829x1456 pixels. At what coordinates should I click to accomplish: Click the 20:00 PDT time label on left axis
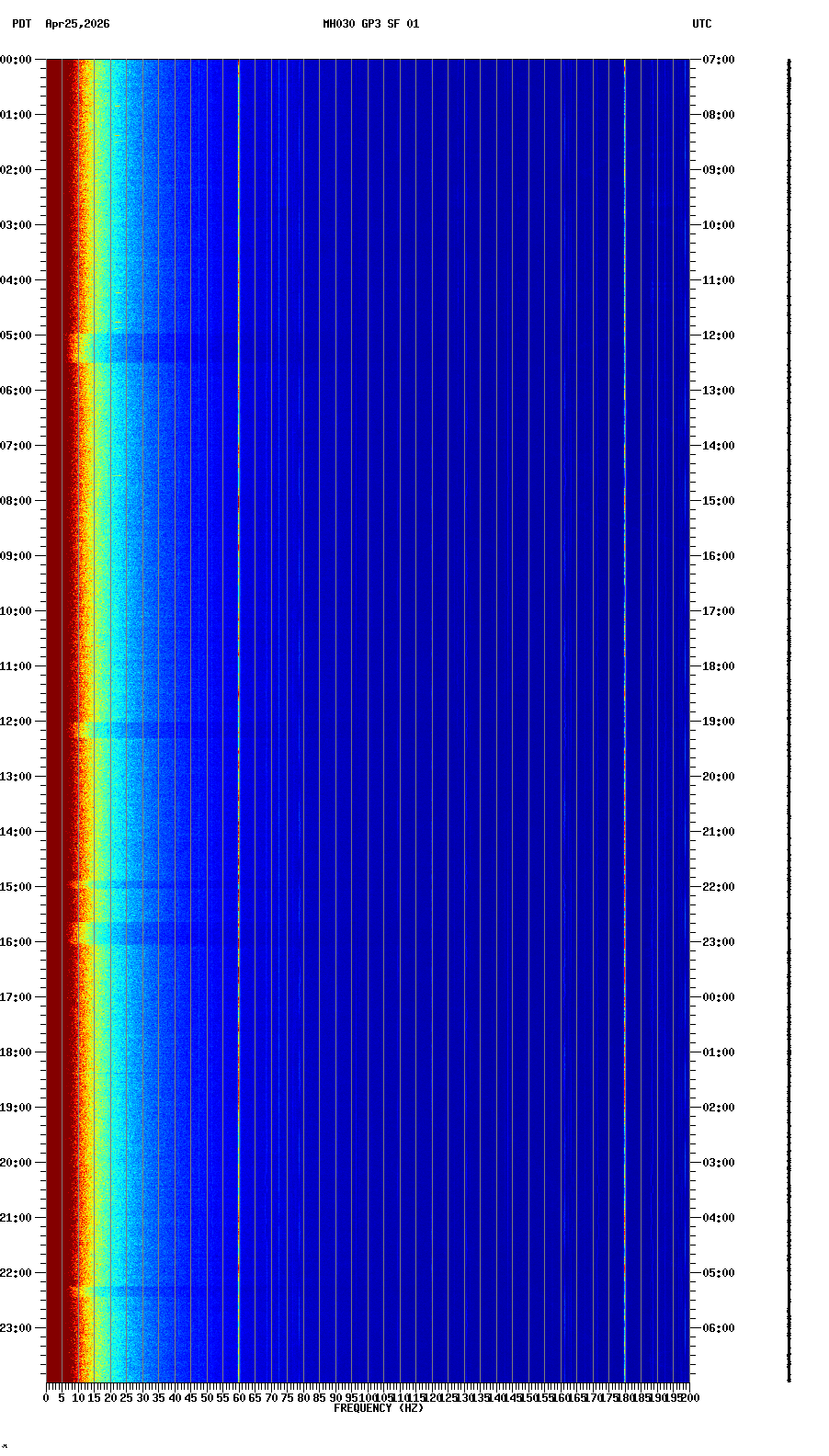16,1163
